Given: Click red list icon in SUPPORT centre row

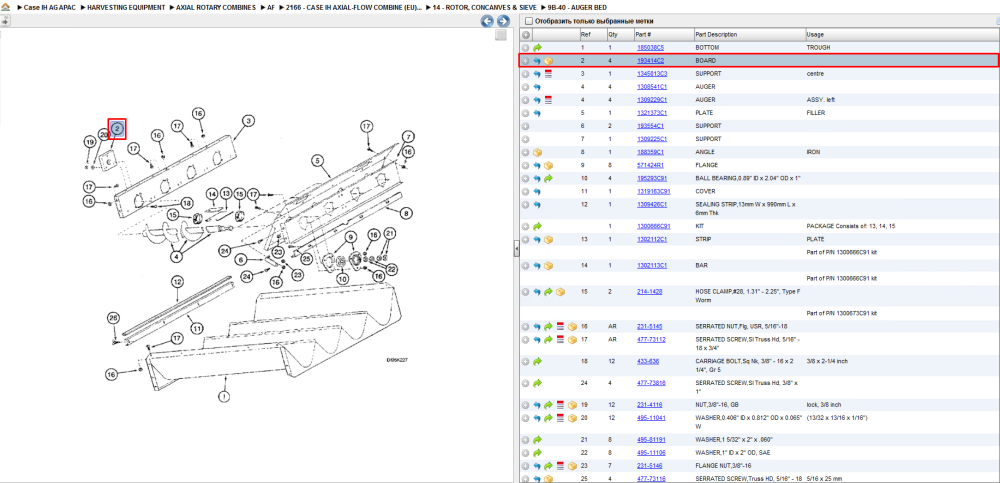Looking at the screenshot, I should (548, 74).
